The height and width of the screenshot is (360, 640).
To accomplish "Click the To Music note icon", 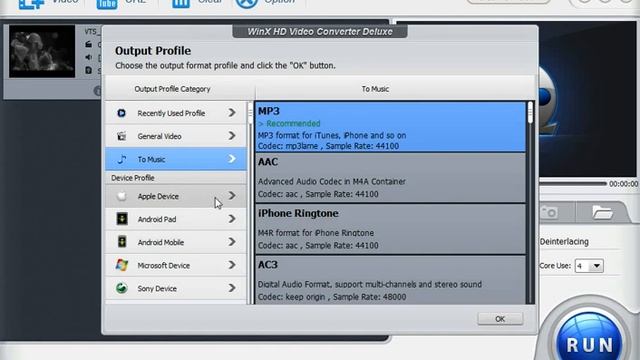I will point(122,159).
